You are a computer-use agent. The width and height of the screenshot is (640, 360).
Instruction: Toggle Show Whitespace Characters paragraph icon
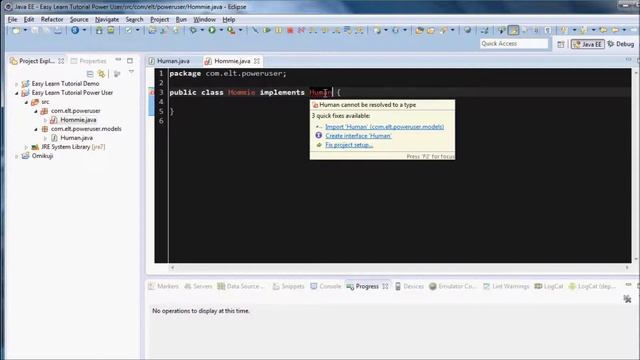coord(548,30)
